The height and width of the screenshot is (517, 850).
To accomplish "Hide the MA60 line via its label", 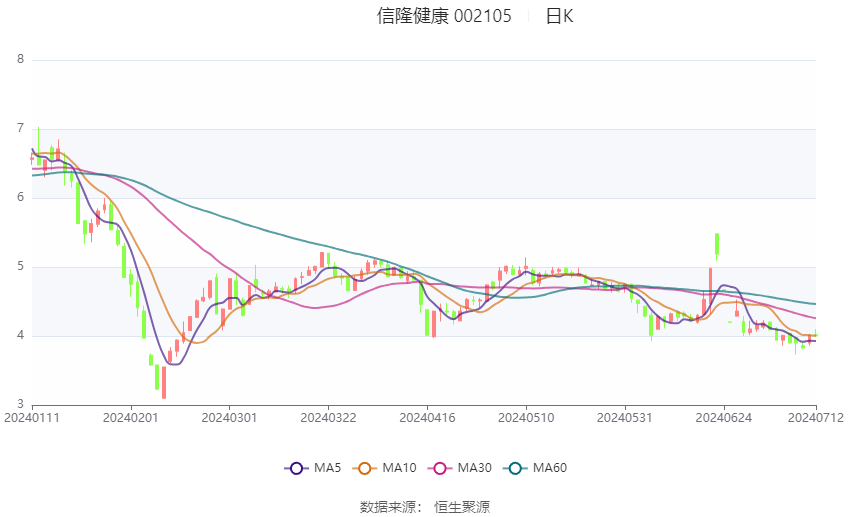I will pyautogui.click(x=550, y=468).
